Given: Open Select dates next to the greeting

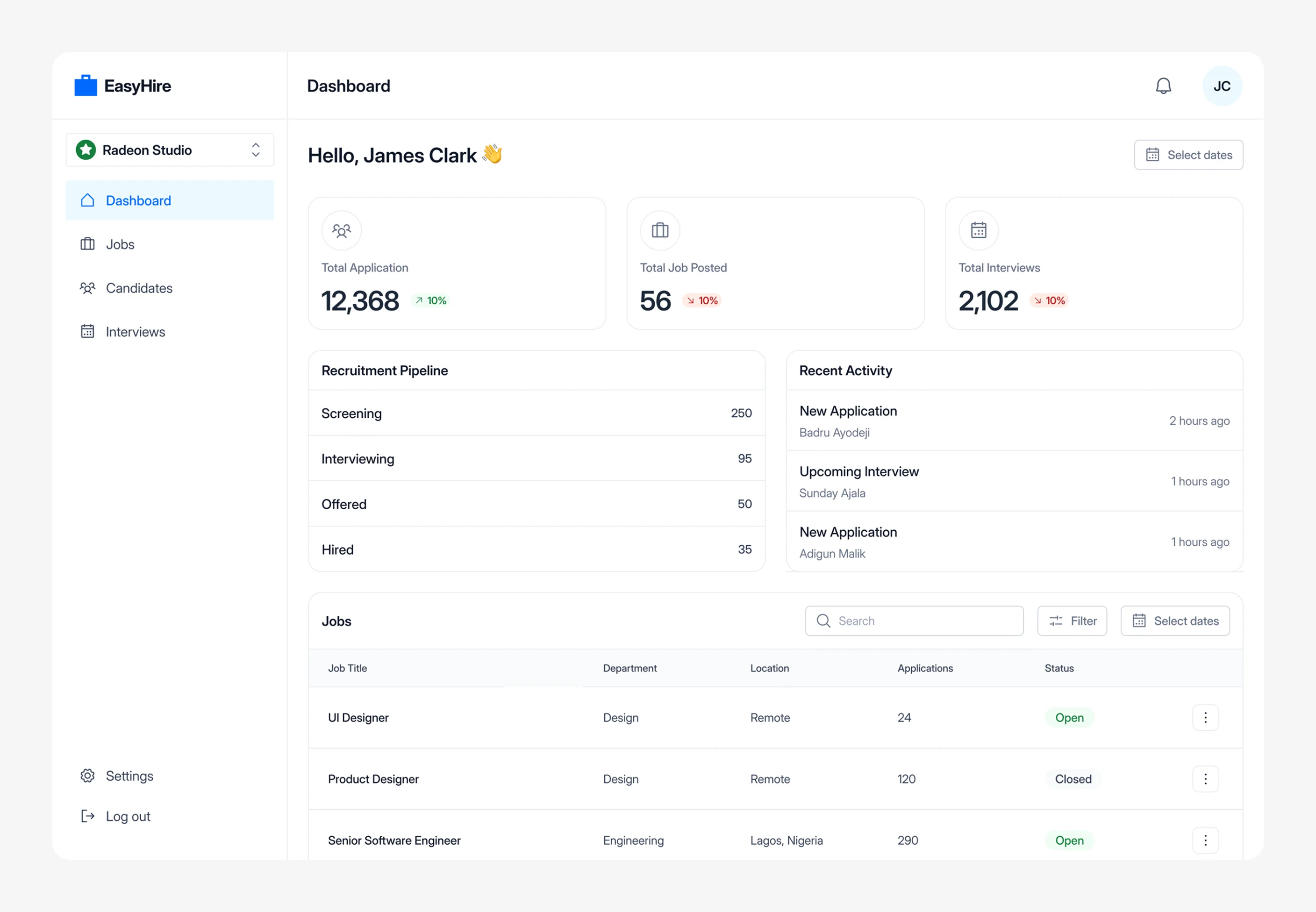Looking at the screenshot, I should coord(1188,155).
